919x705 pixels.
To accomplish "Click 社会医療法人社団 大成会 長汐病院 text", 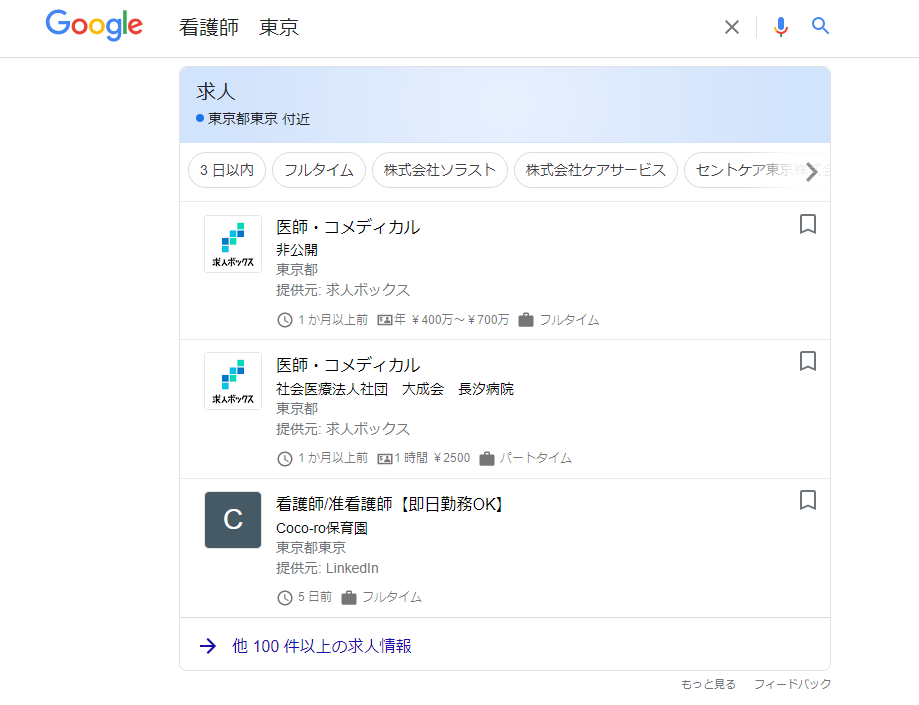I will 395,389.
